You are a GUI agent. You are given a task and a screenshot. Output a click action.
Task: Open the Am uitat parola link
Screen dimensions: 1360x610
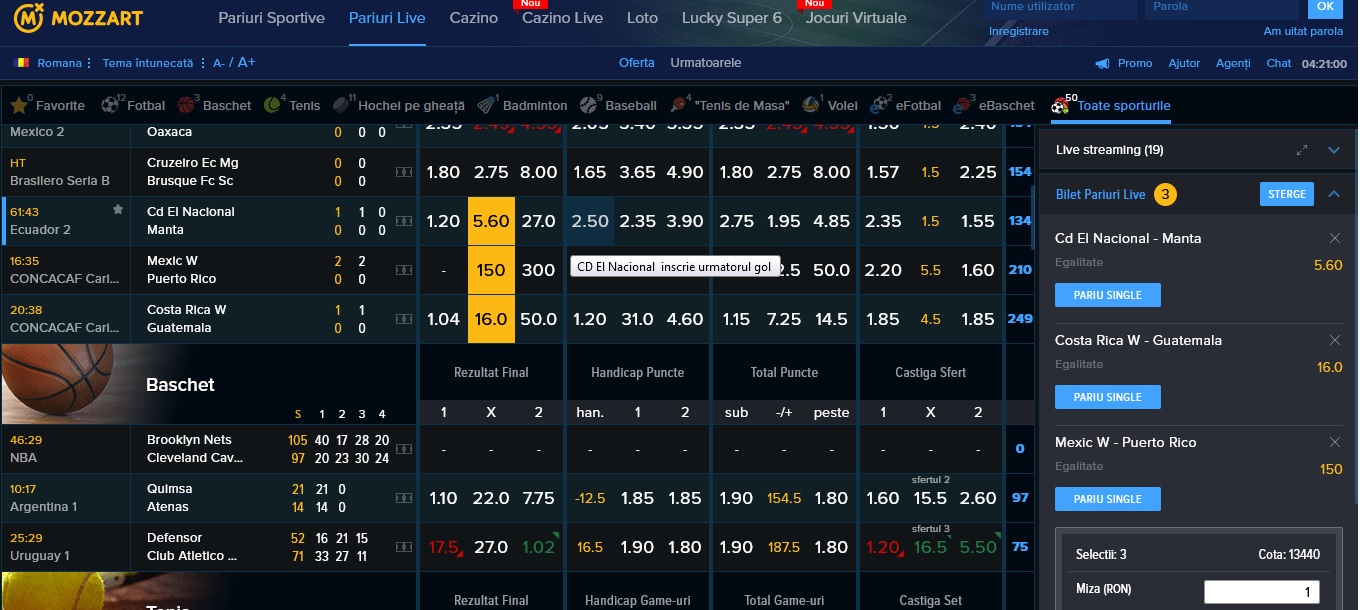[1303, 31]
